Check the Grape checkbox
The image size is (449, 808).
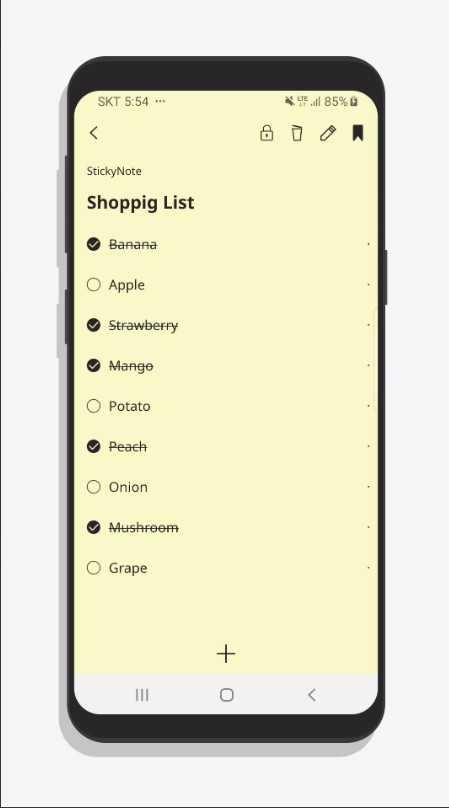point(93,568)
